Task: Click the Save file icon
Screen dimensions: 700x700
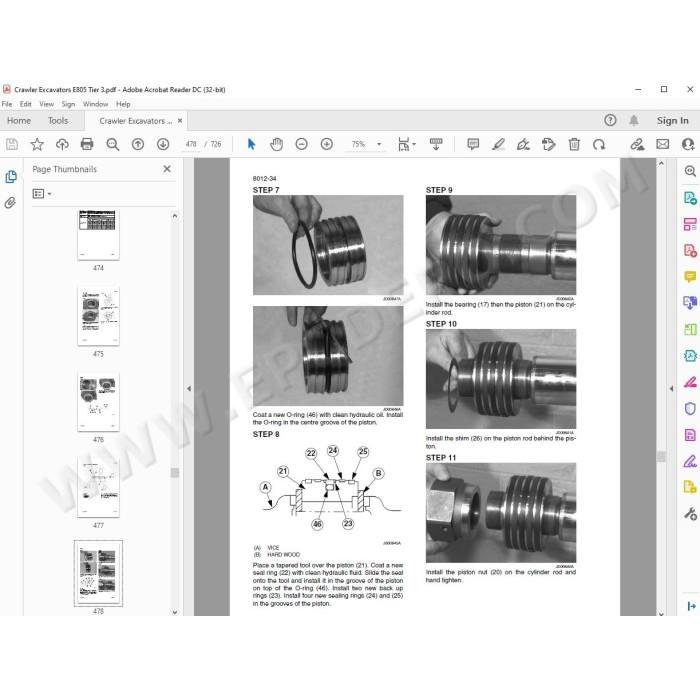Action: pos(12,144)
